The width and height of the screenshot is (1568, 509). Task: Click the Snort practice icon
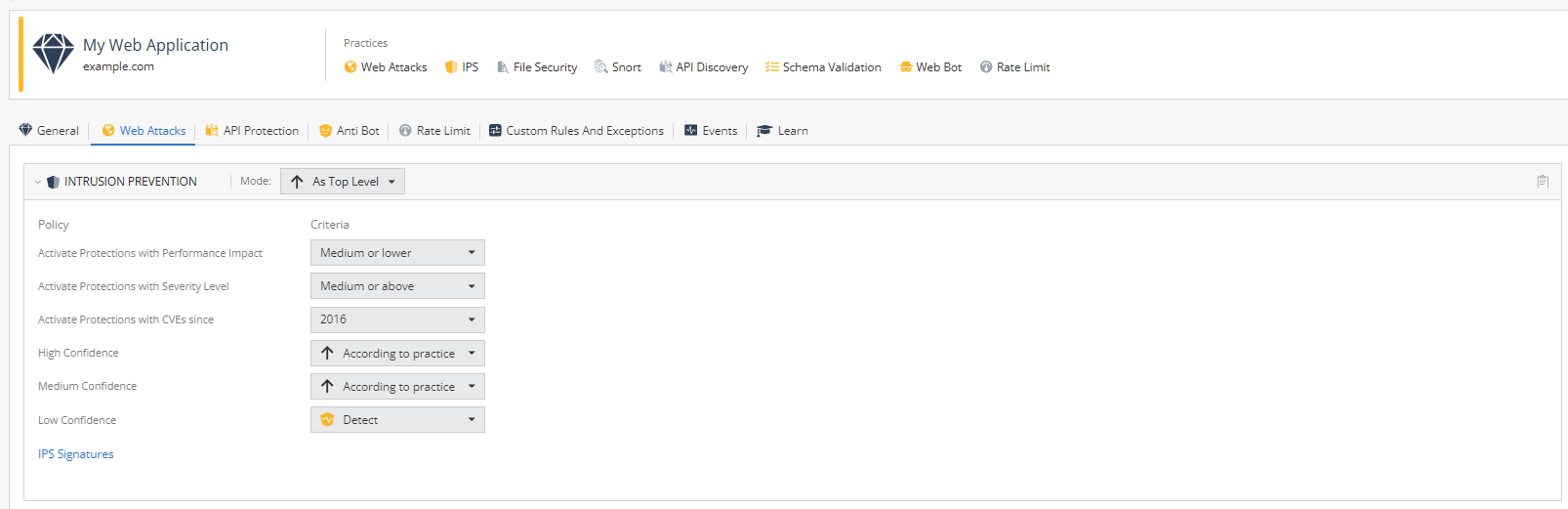601,67
